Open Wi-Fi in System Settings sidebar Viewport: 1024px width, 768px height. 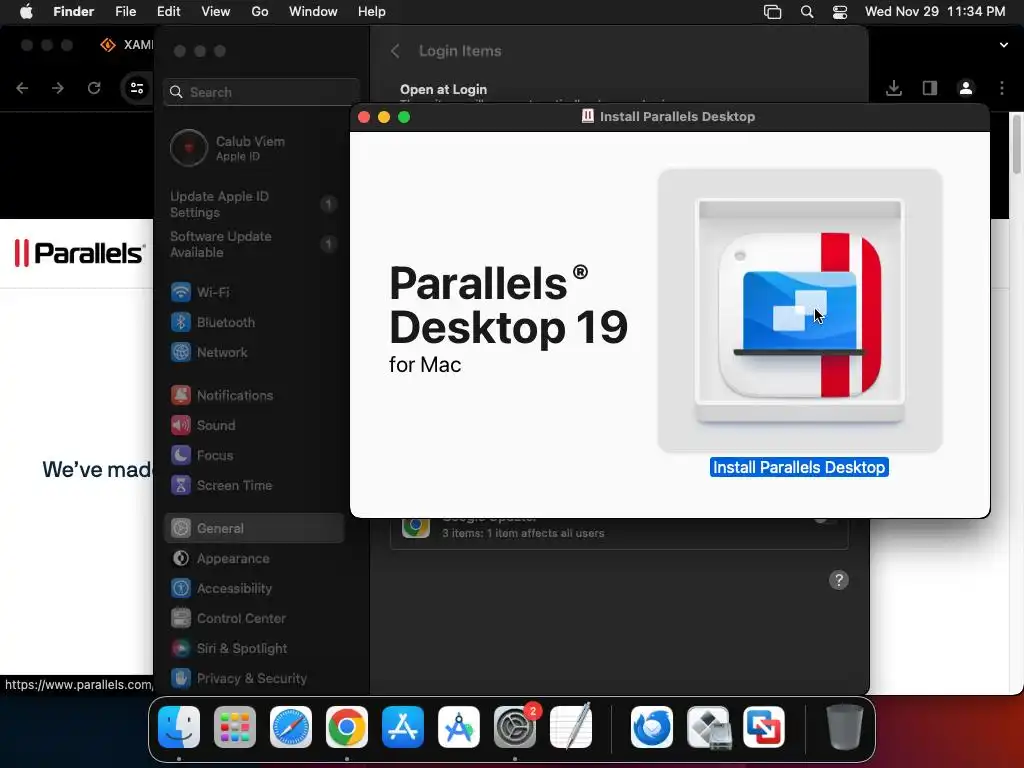(x=255, y=292)
